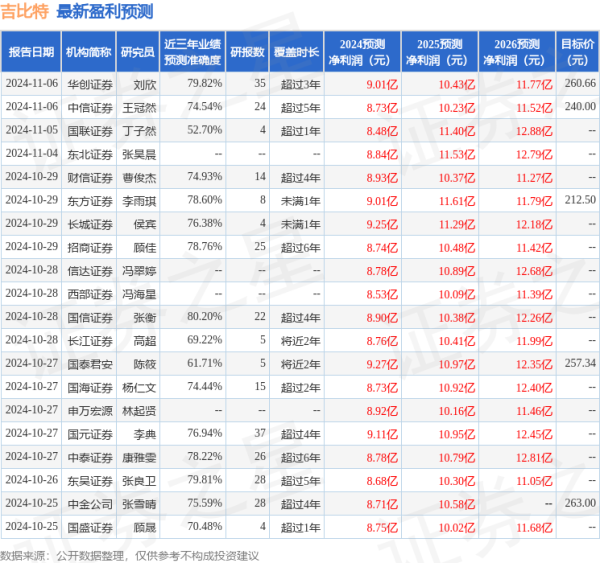The width and height of the screenshot is (600, 563).
Task: Click the 国元证券 institution cell
Action: [90, 434]
